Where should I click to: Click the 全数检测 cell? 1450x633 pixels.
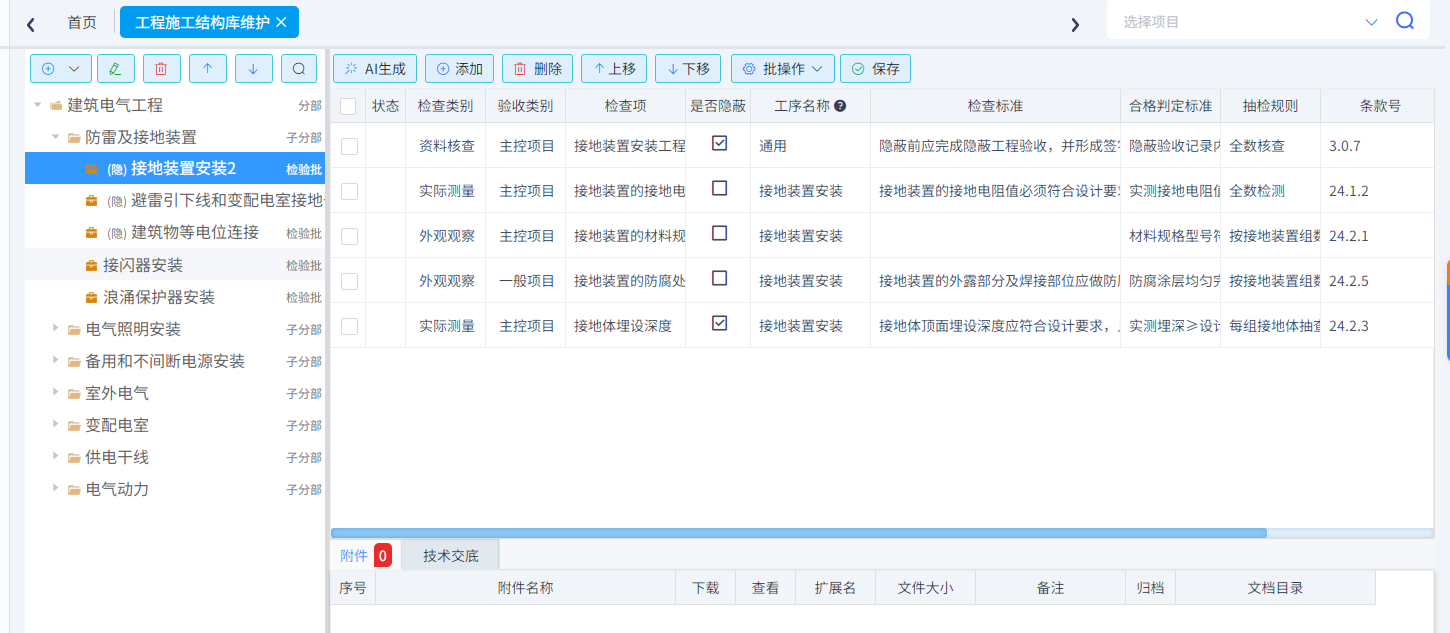tap(1270, 191)
